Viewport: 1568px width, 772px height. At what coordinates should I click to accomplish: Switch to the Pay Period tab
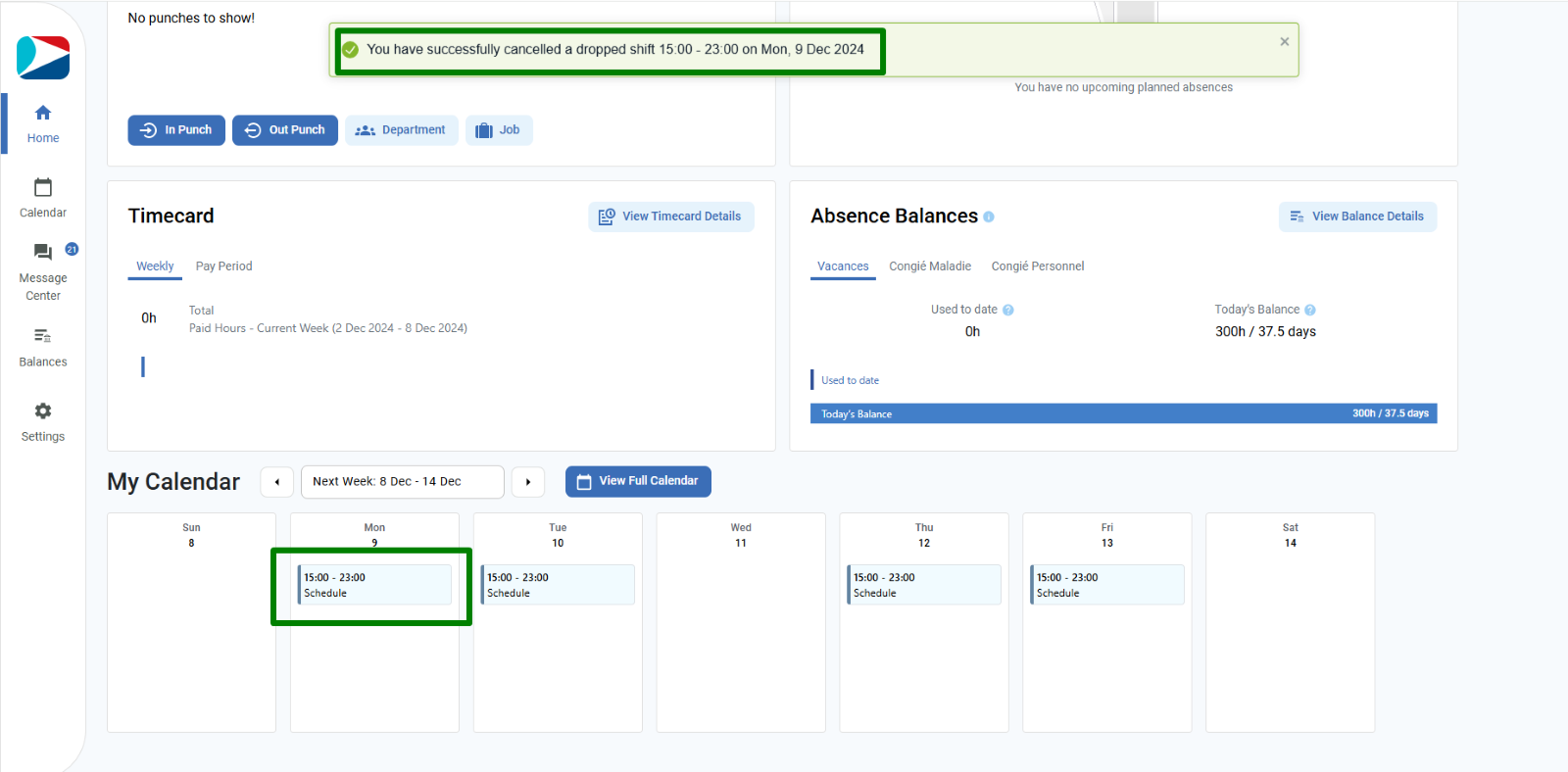[223, 266]
